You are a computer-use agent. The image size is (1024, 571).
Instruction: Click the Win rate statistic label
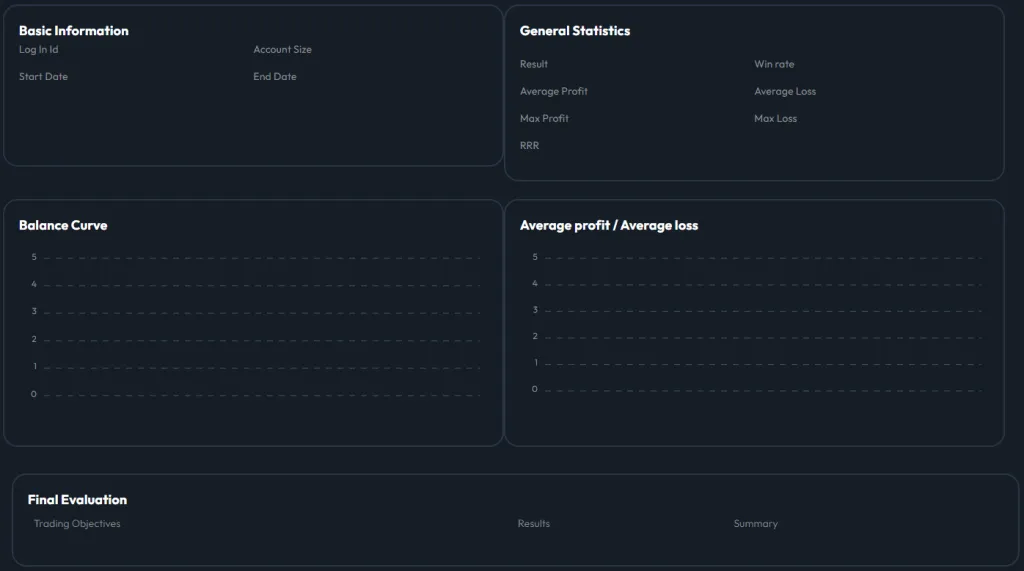tap(774, 64)
